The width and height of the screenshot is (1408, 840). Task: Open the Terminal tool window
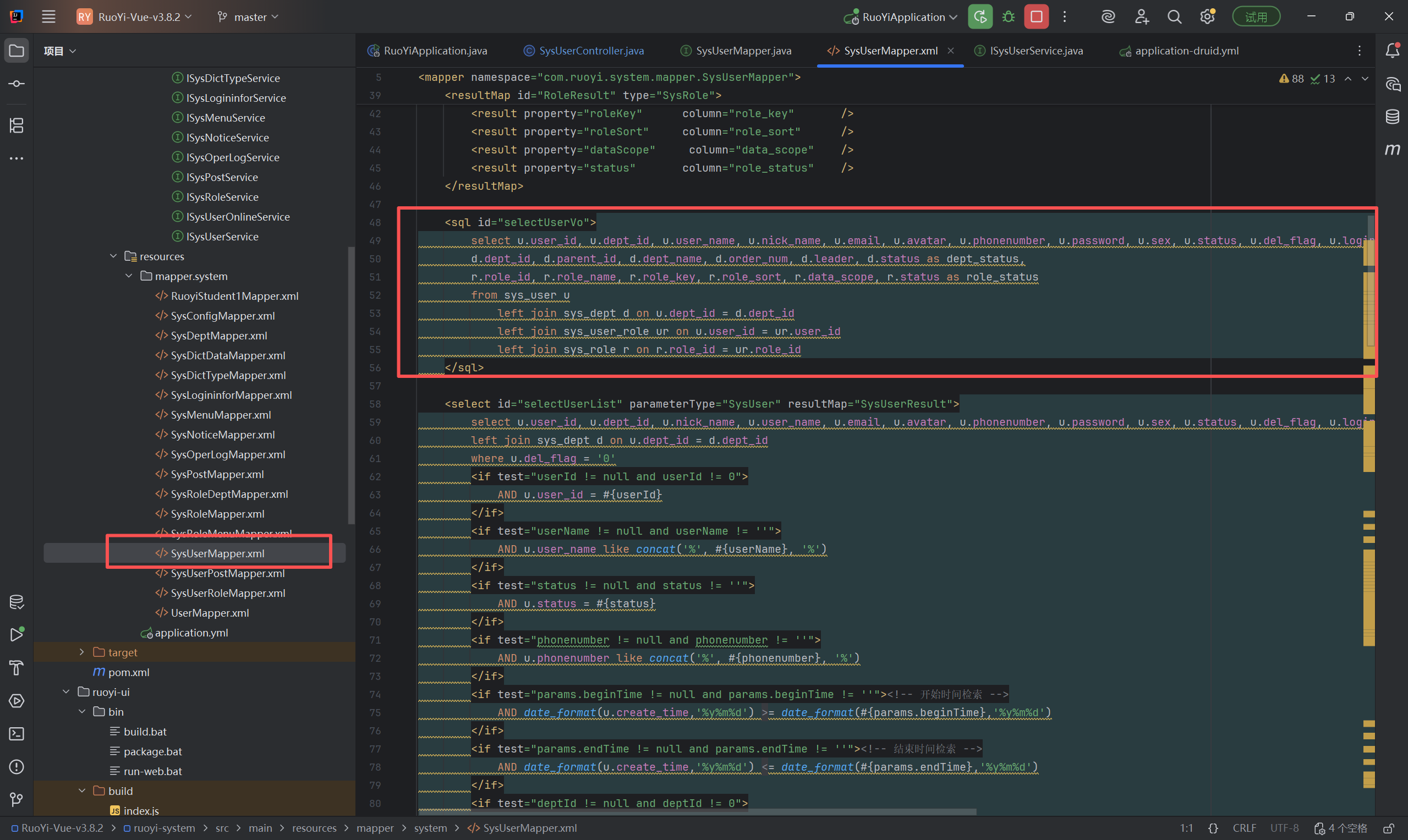tap(17, 734)
